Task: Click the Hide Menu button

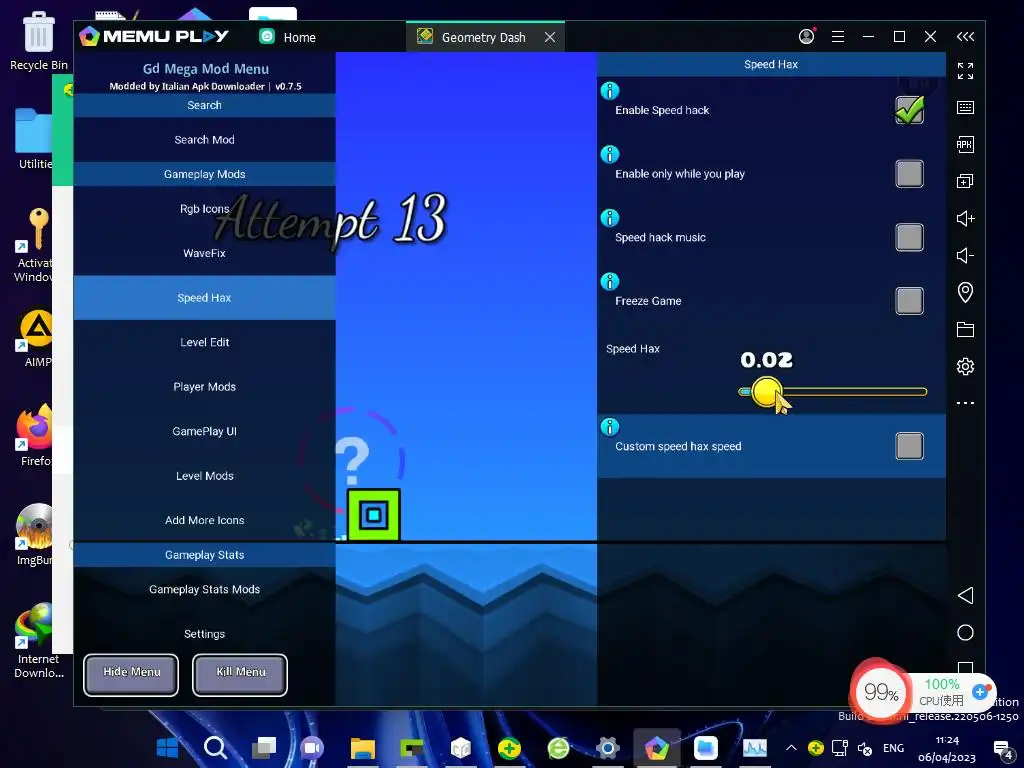Action: [131, 675]
